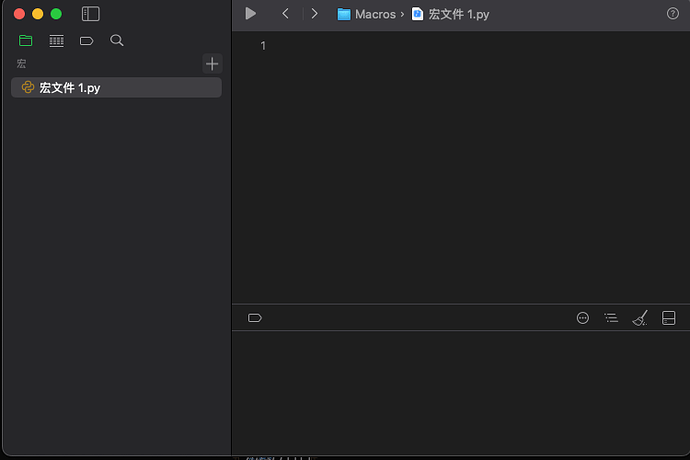Open help with the question mark icon
This screenshot has height=460, width=690.
click(672, 14)
